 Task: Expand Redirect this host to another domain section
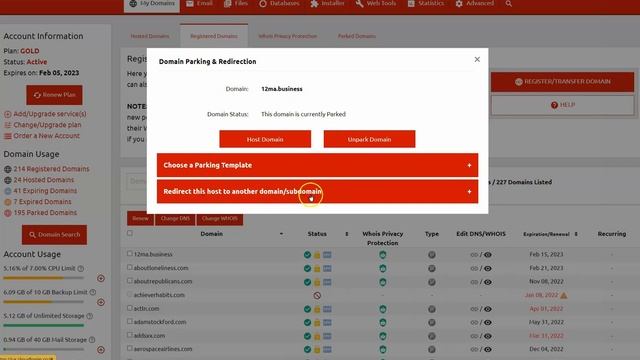coord(317,191)
